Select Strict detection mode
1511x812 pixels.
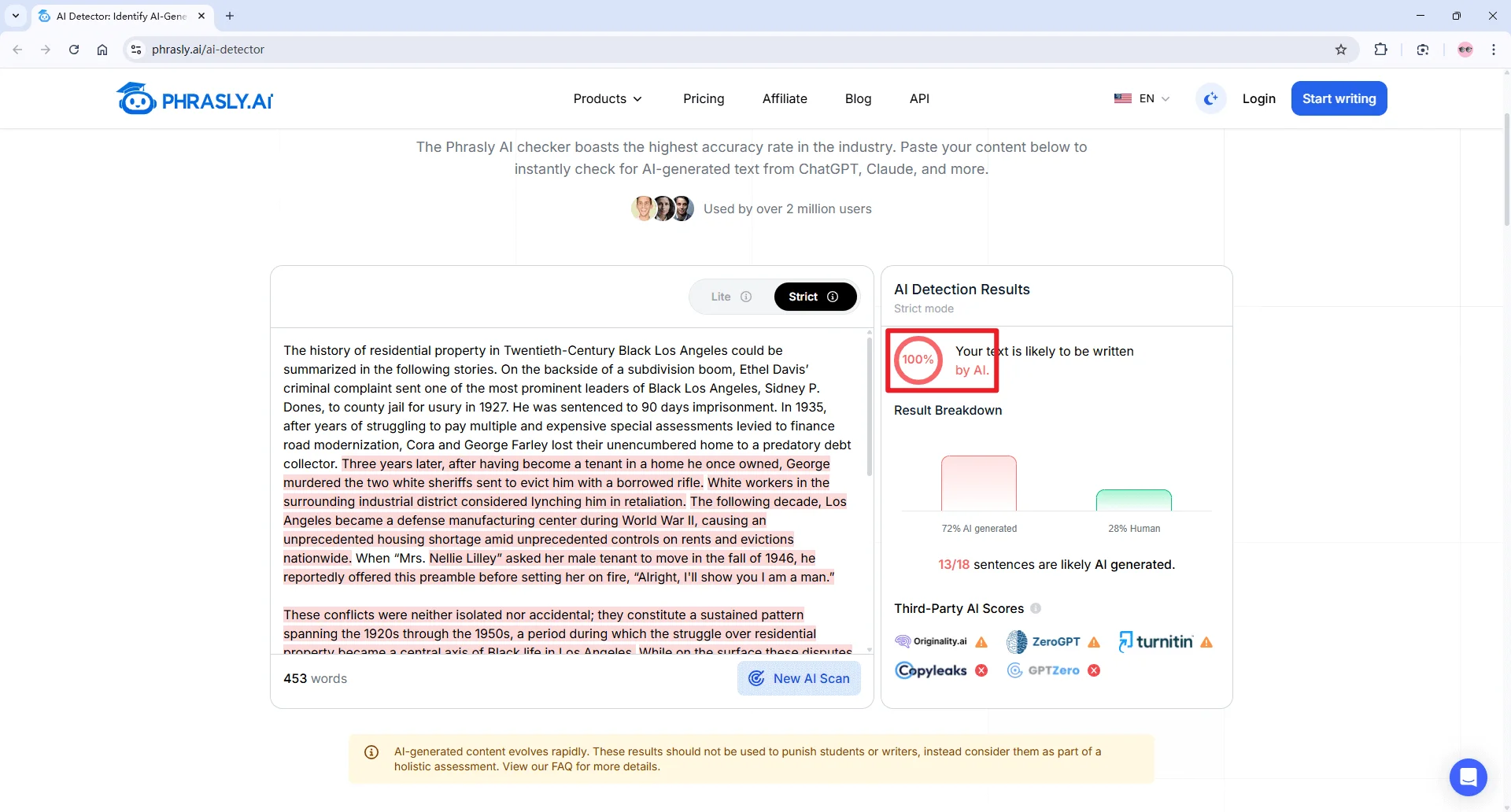[815, 297]
